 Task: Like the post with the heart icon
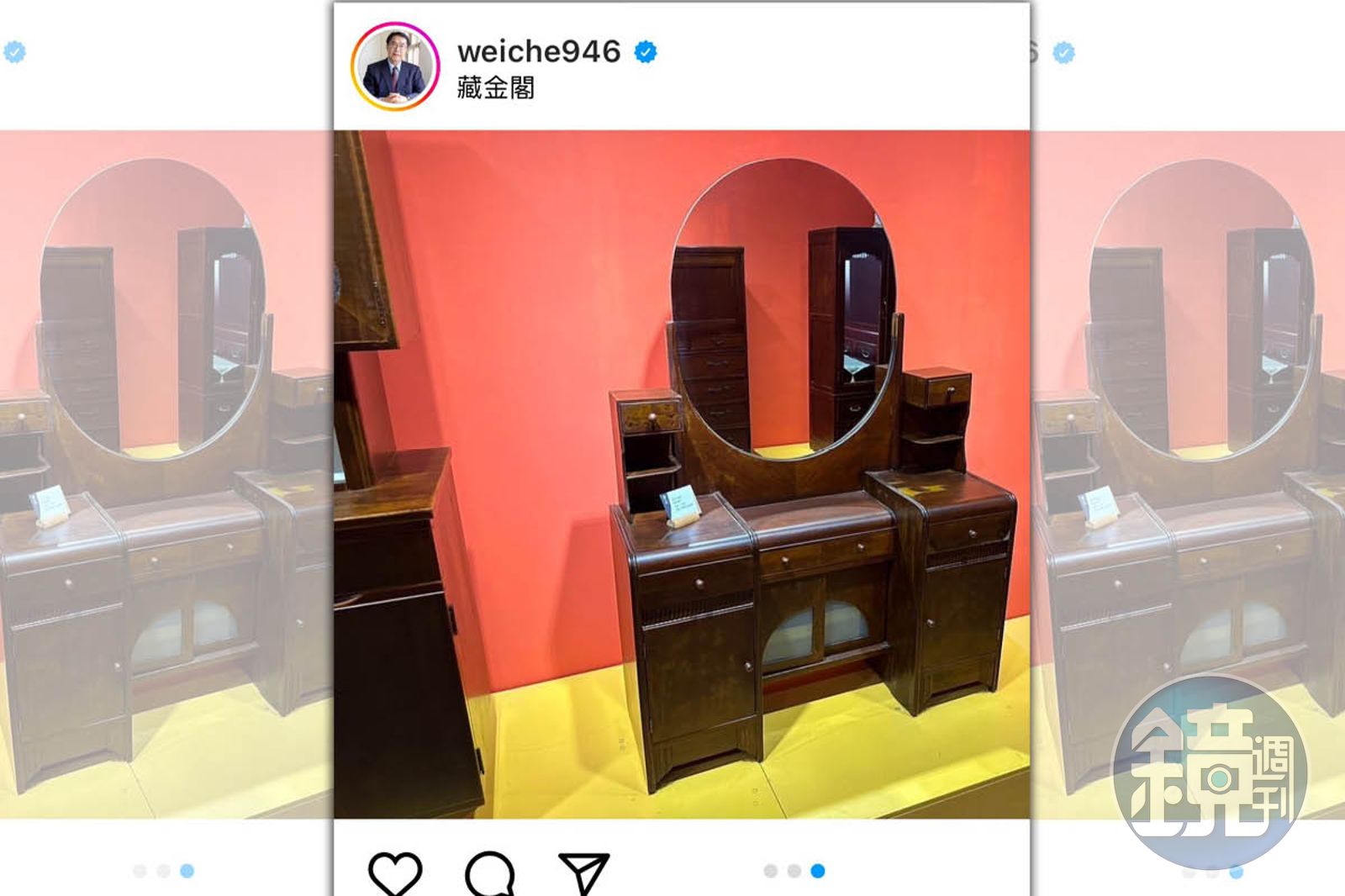pyautogui.click(x=395, y=873)
